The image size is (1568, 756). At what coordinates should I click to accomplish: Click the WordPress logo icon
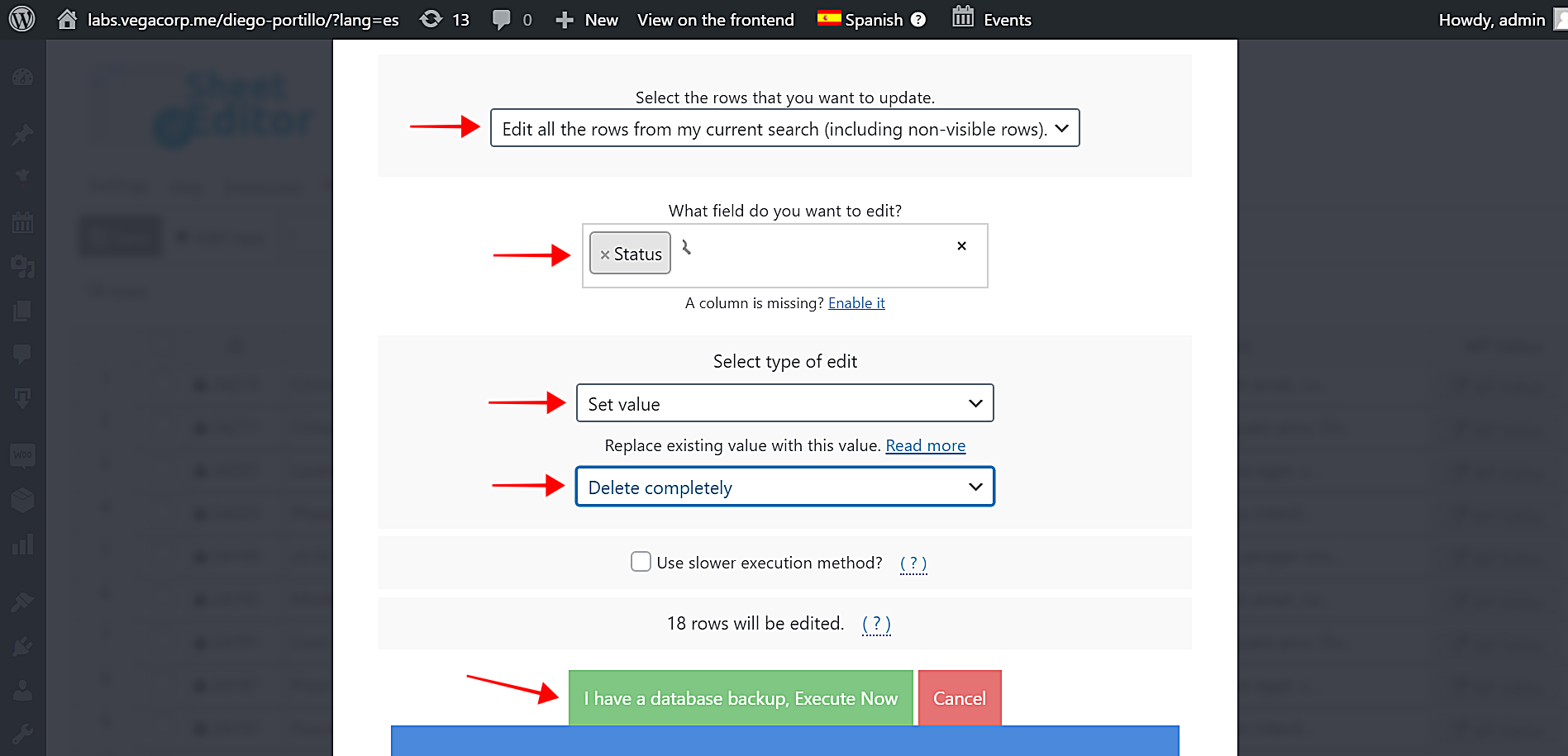(21, 19)
